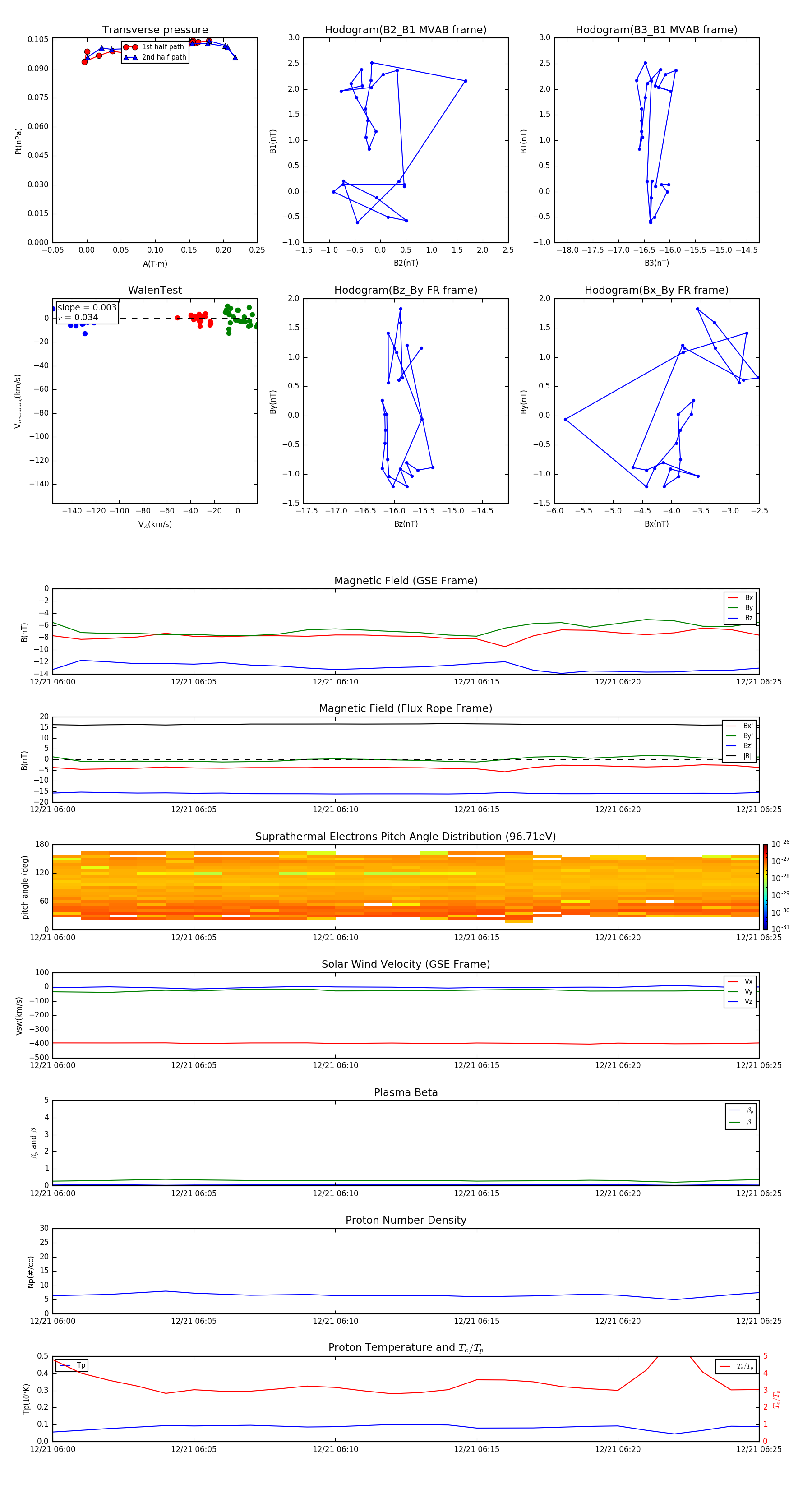
Task: Click the 'Proton Number Density' panel title
Action: pyautogui.click(x=406, y=1220)
